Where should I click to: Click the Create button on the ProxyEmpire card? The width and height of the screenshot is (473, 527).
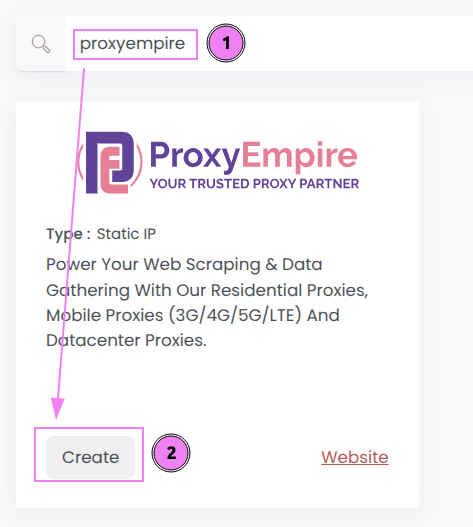(90, 457)
